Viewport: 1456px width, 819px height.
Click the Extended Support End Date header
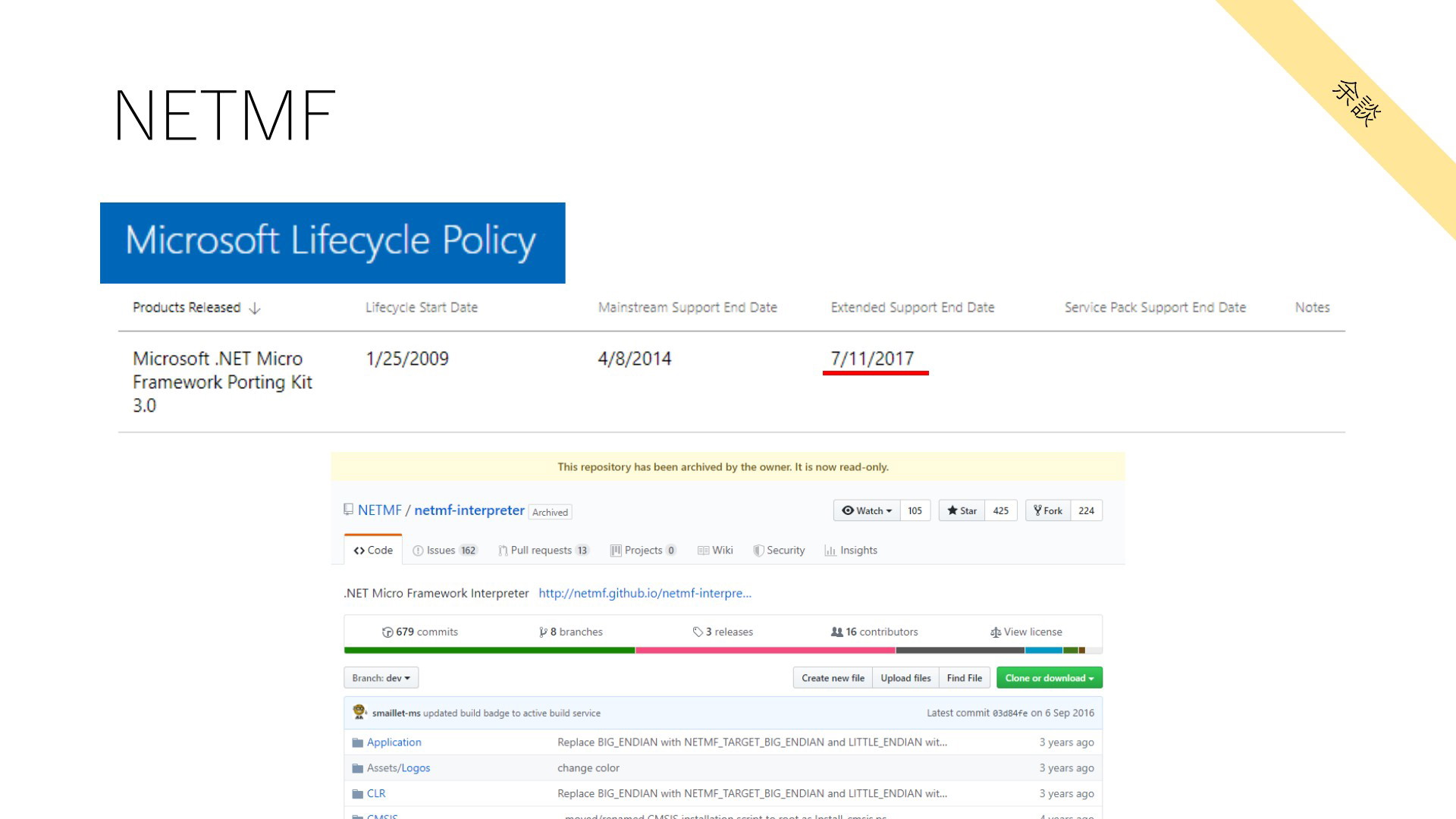coord(912,307)
